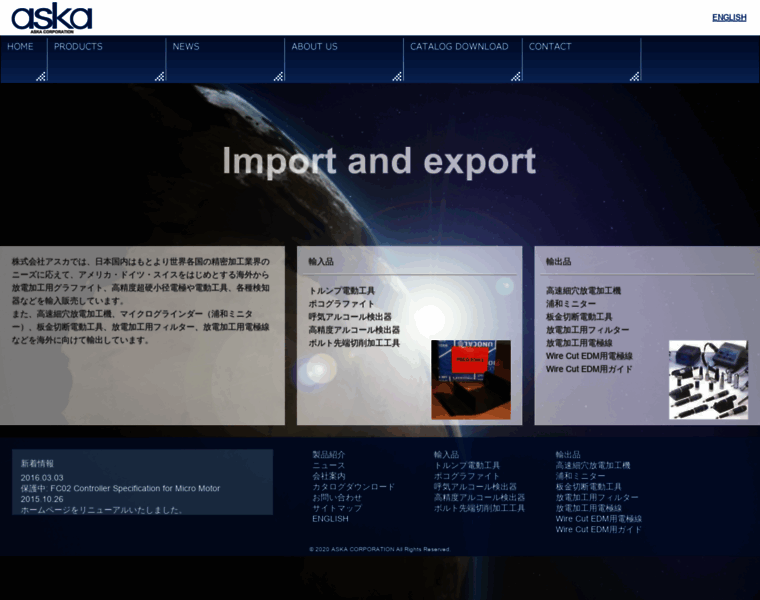Open the NEWS menu item
The width and height of the screenshot is (760, 600).
(x=225, y=60)
